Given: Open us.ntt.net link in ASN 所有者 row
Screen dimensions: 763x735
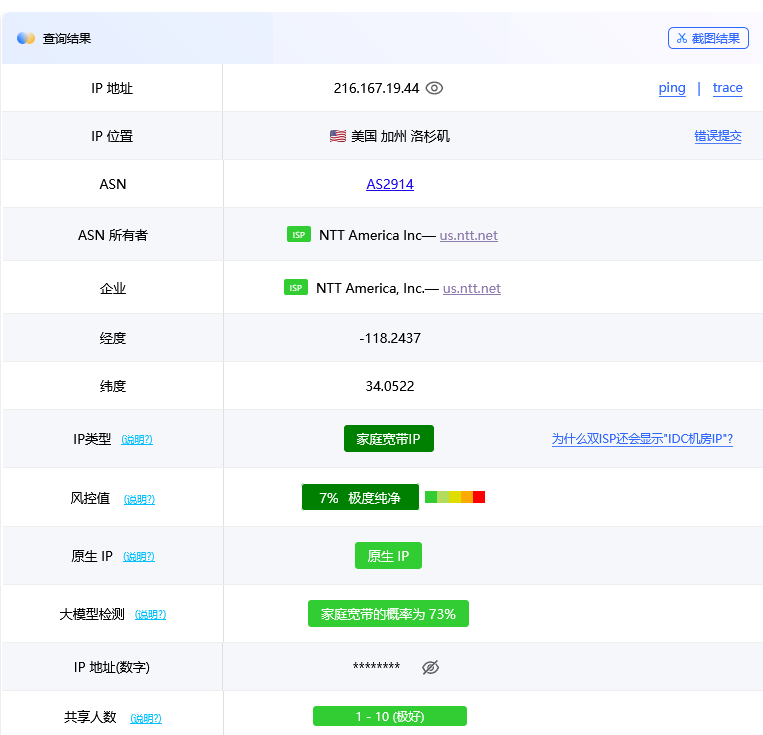Looking at the screenshot, I should [469, 236].
